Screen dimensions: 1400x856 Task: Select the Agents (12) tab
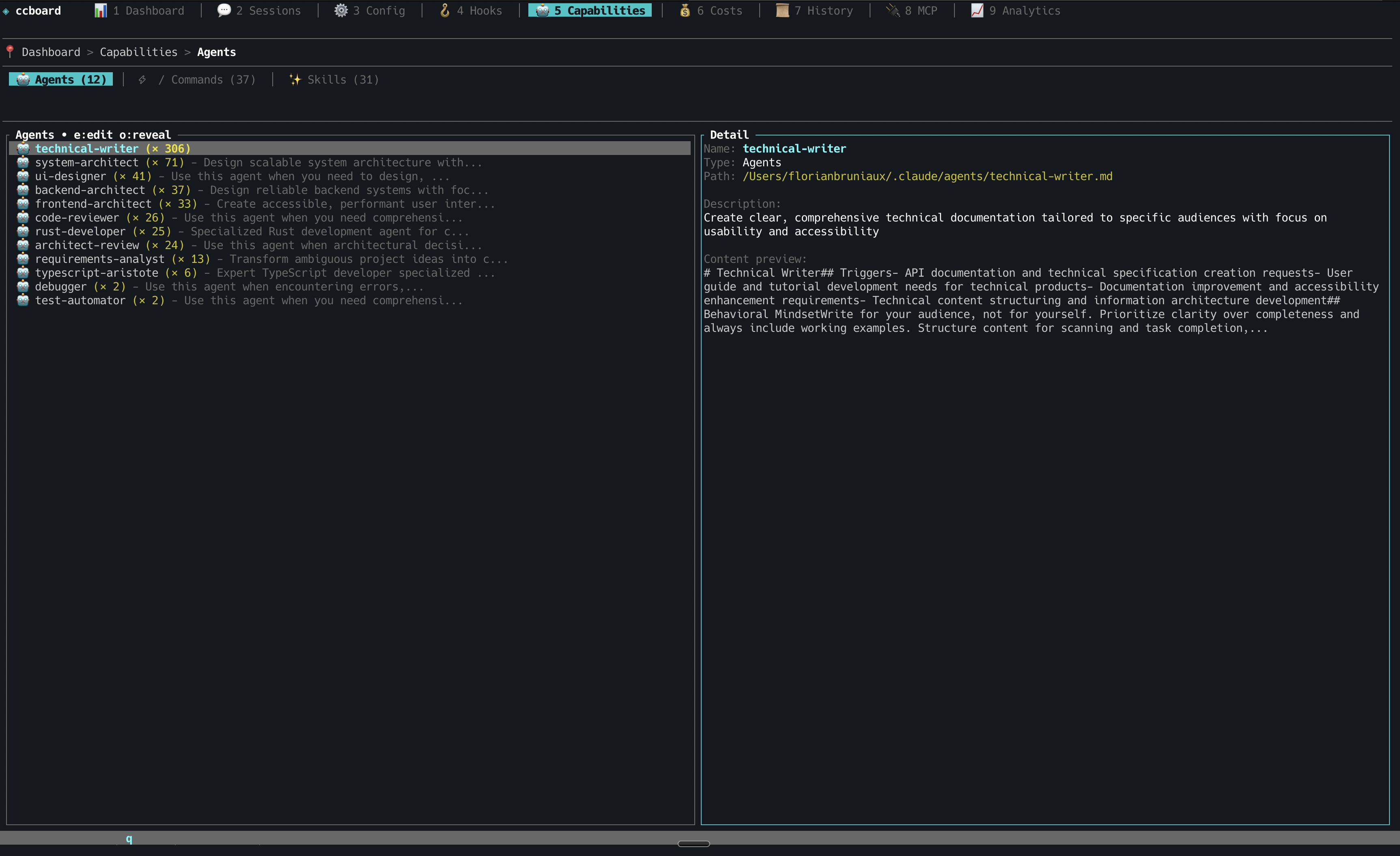(61, 80)
